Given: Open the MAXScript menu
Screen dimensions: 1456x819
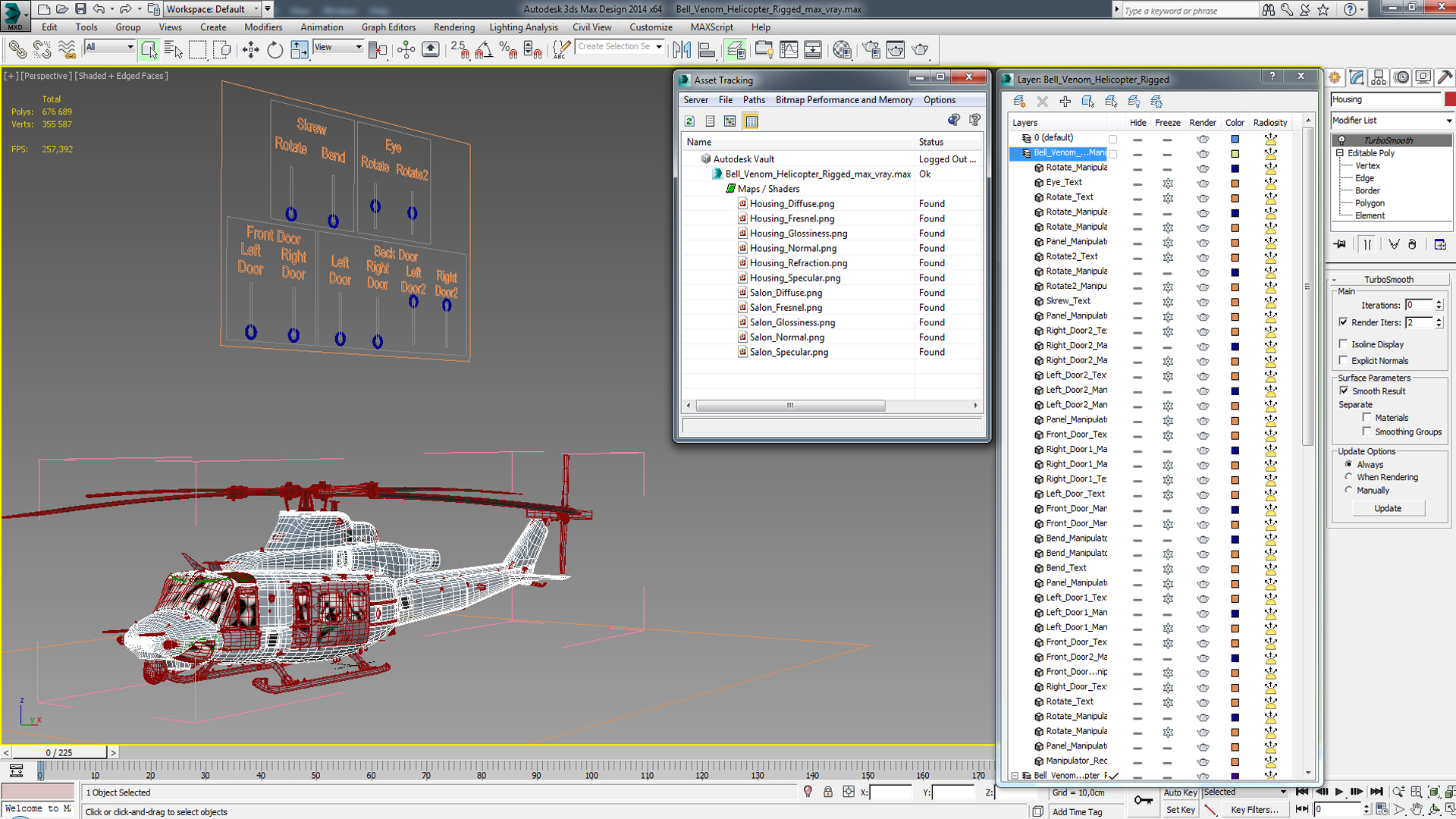Looking at the screenshot, I should tap(711, 27).
